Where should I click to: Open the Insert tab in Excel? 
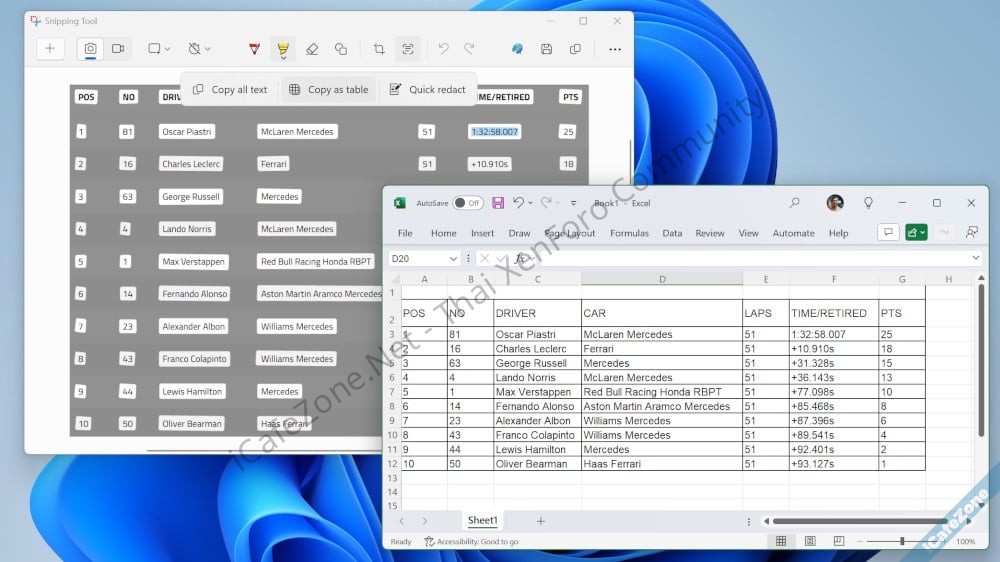[x=482, y=233]
